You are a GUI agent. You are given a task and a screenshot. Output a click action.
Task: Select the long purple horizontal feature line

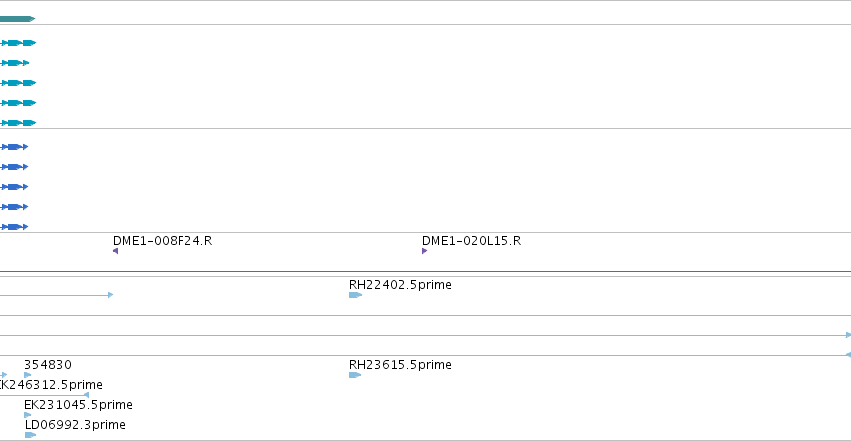click(426, 271)
